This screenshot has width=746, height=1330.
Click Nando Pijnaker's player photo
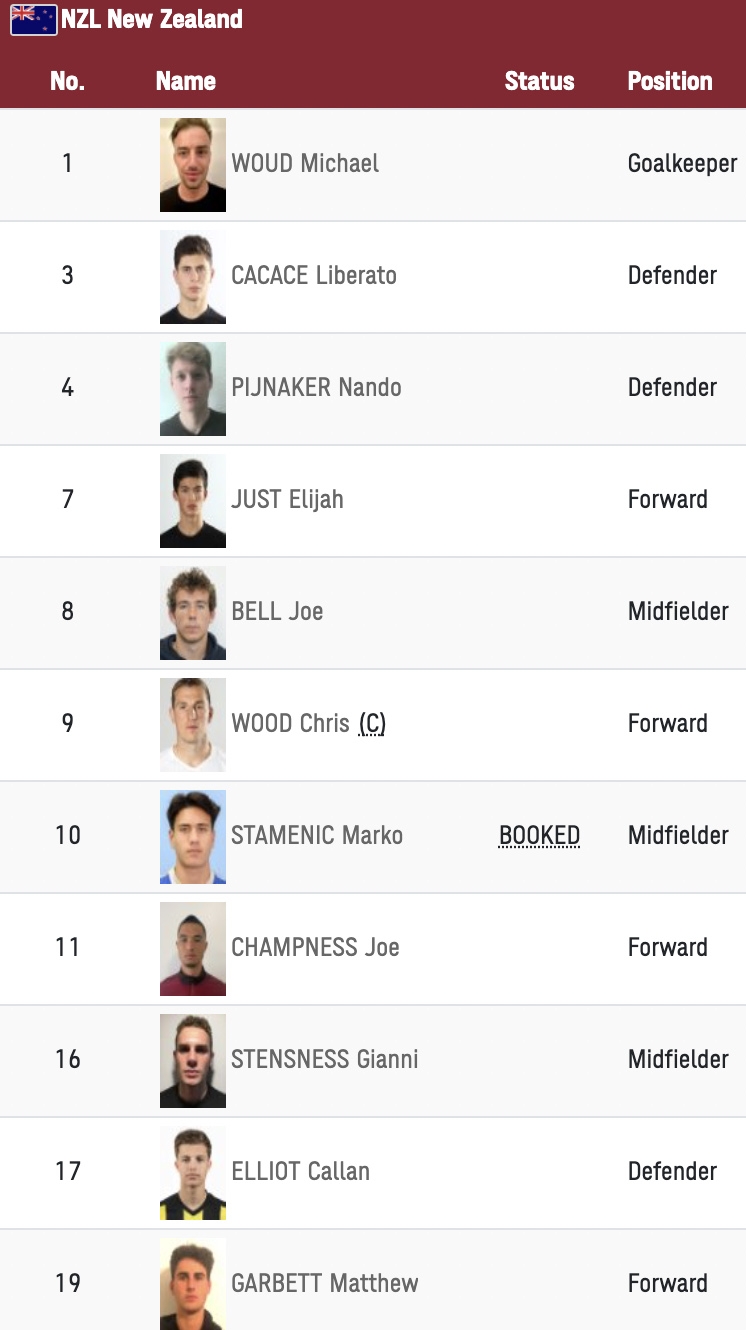click(x=193, y=389)
